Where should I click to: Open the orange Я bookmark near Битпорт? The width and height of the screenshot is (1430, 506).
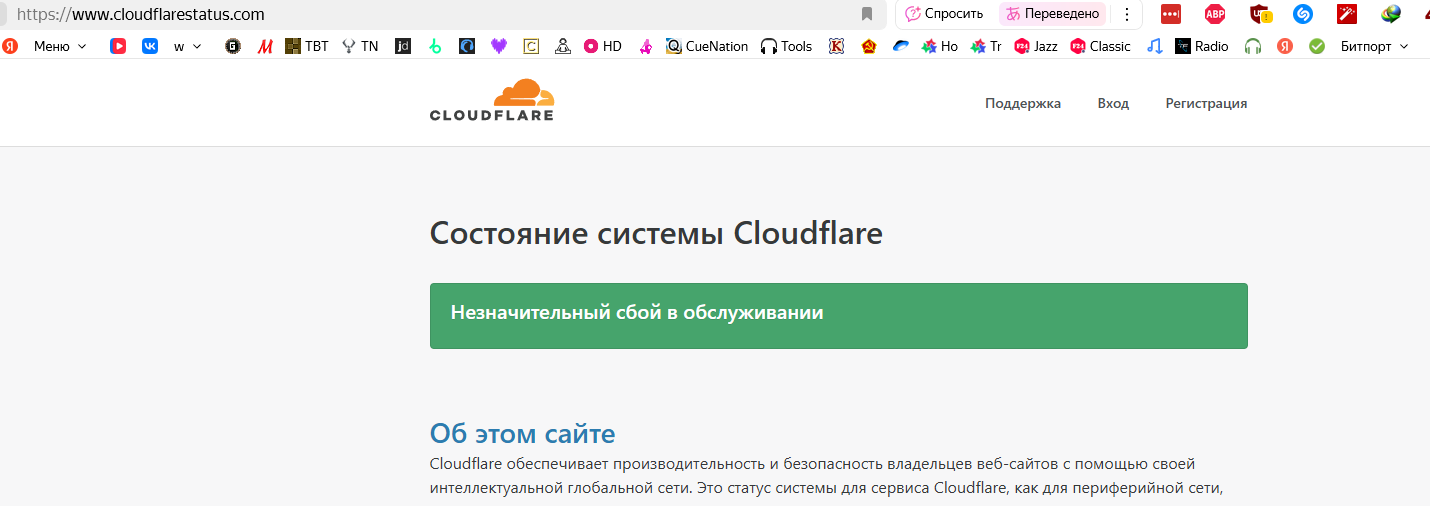coord(1285,46)
